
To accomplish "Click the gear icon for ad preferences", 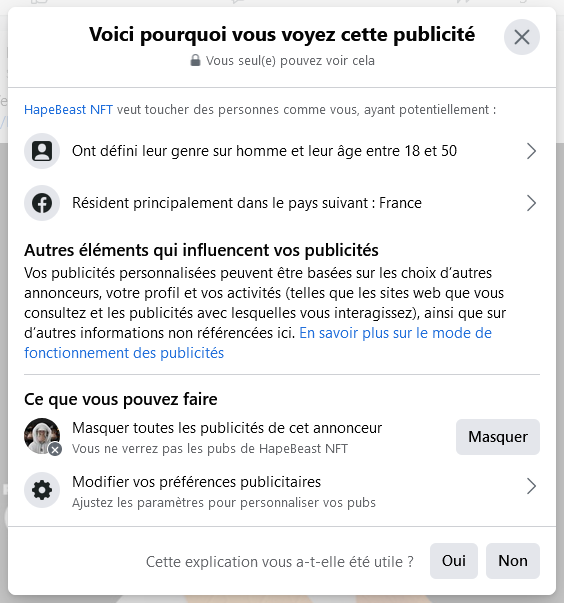I will point(42,490).
